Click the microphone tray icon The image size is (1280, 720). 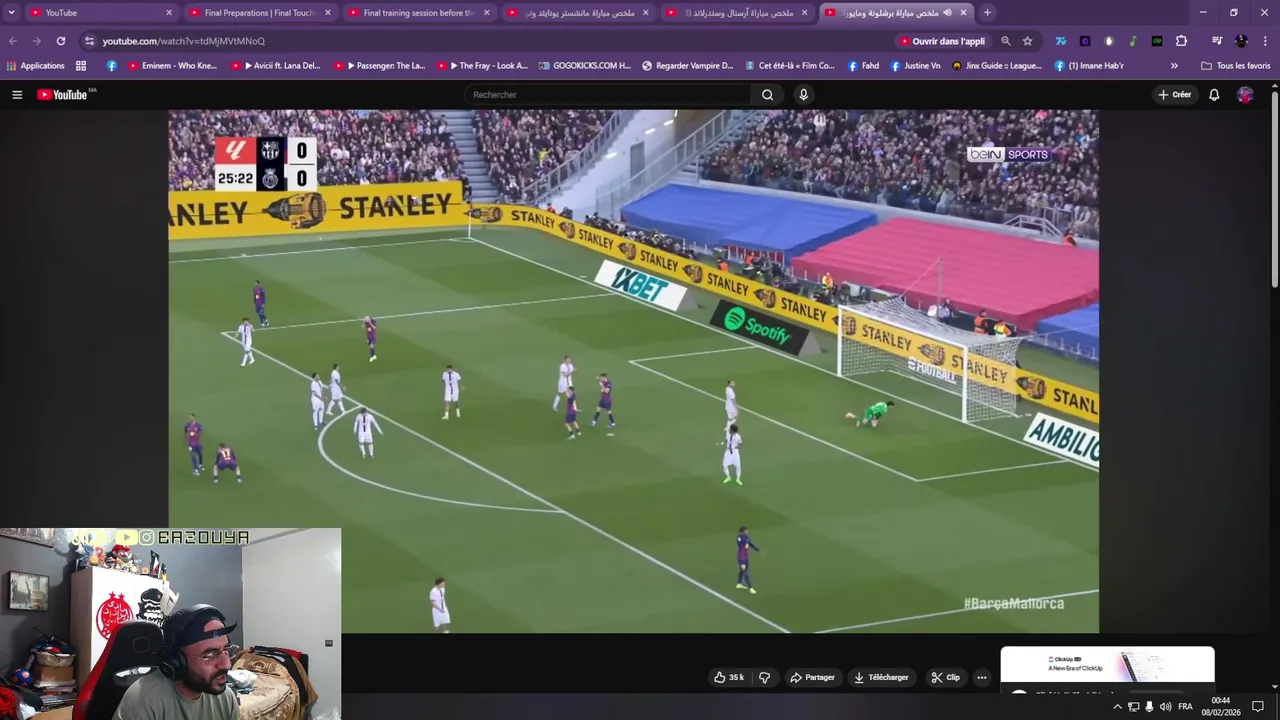1149,707
